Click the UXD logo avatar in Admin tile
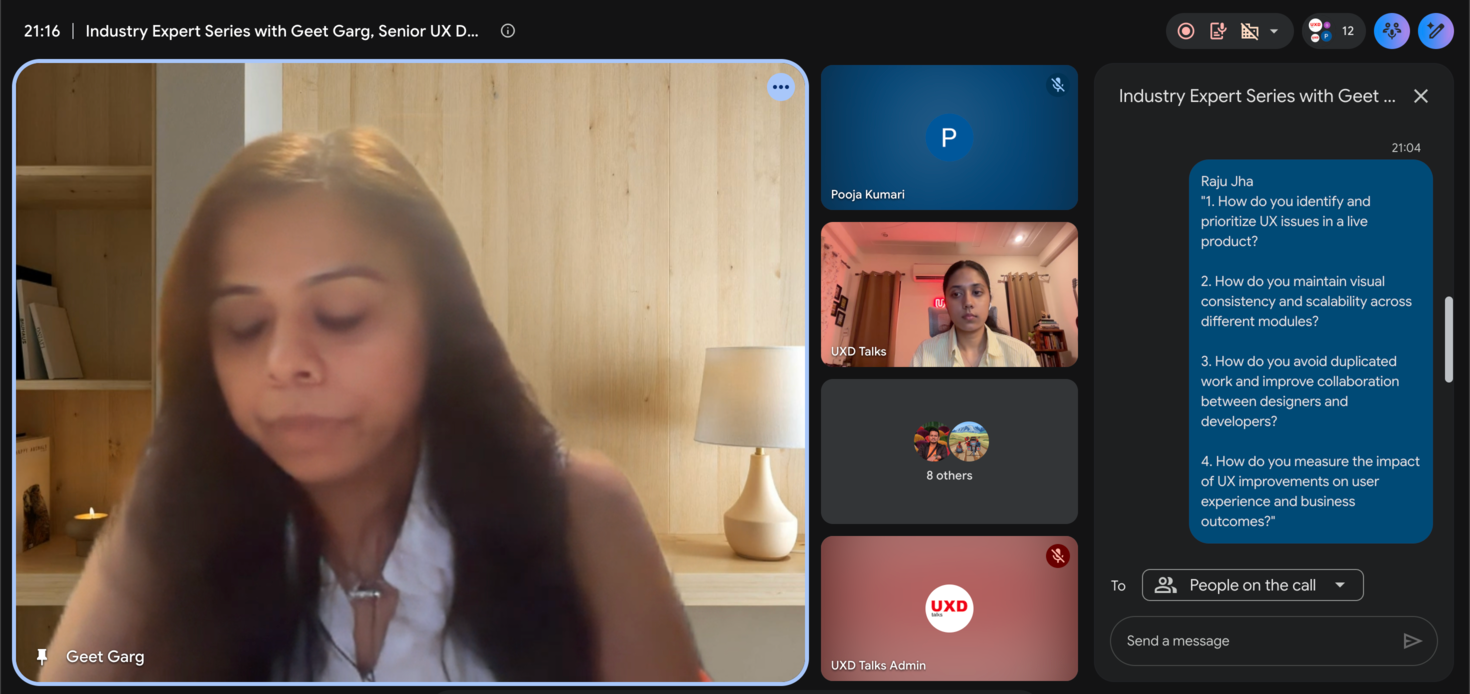Screen dimensions: 1470x694 (949, 608)
